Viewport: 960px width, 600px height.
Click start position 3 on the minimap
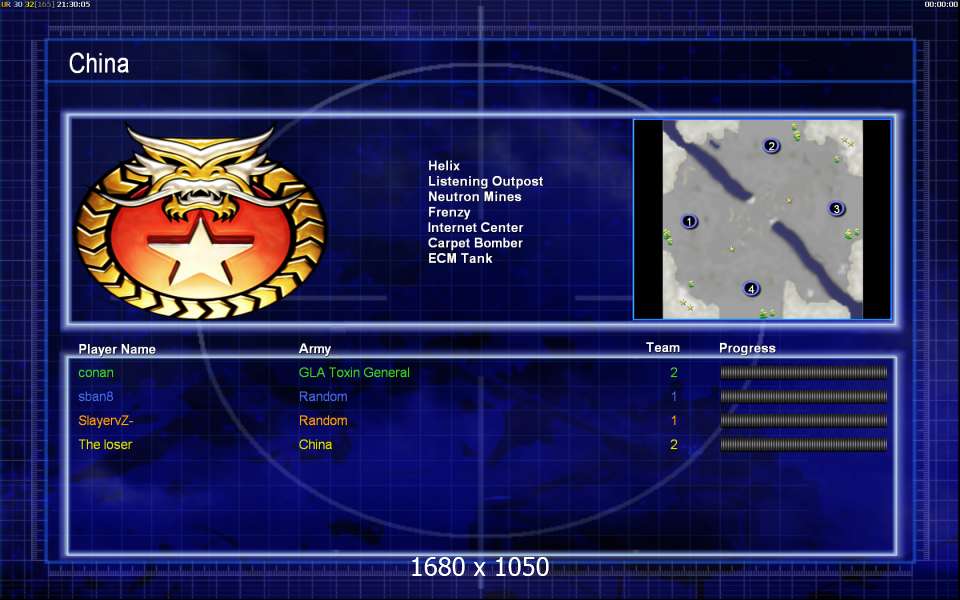(836, 209)
